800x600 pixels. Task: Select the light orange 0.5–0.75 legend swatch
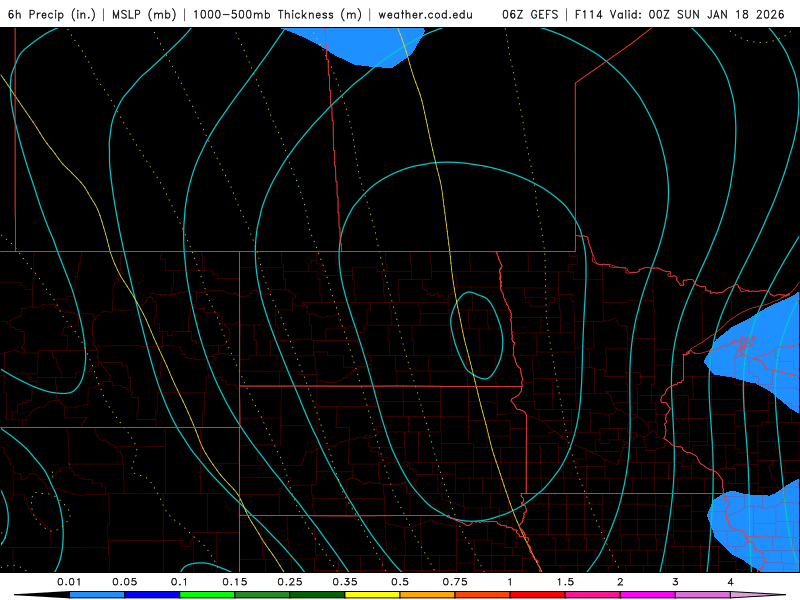(428, 595)
